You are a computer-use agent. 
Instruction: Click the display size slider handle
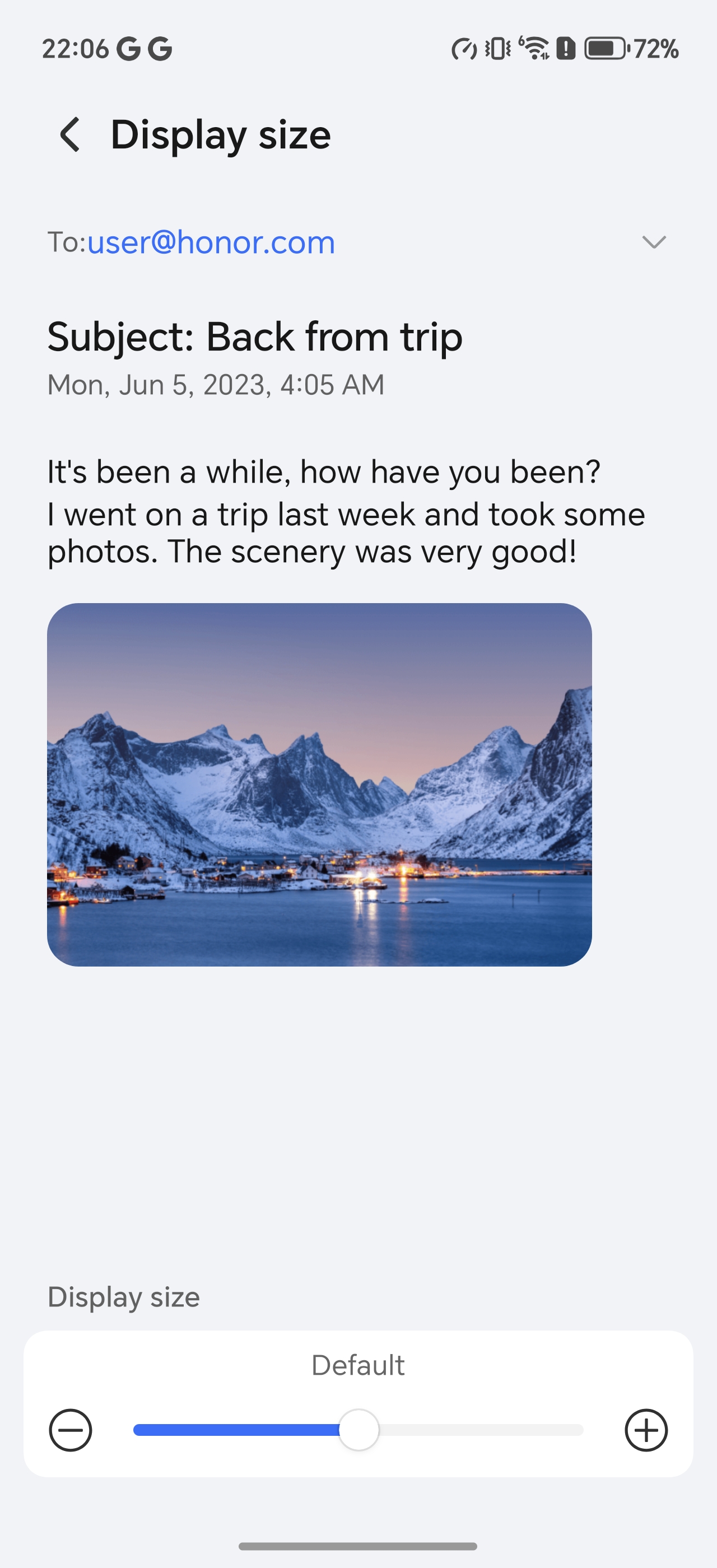pos(358,1430)
